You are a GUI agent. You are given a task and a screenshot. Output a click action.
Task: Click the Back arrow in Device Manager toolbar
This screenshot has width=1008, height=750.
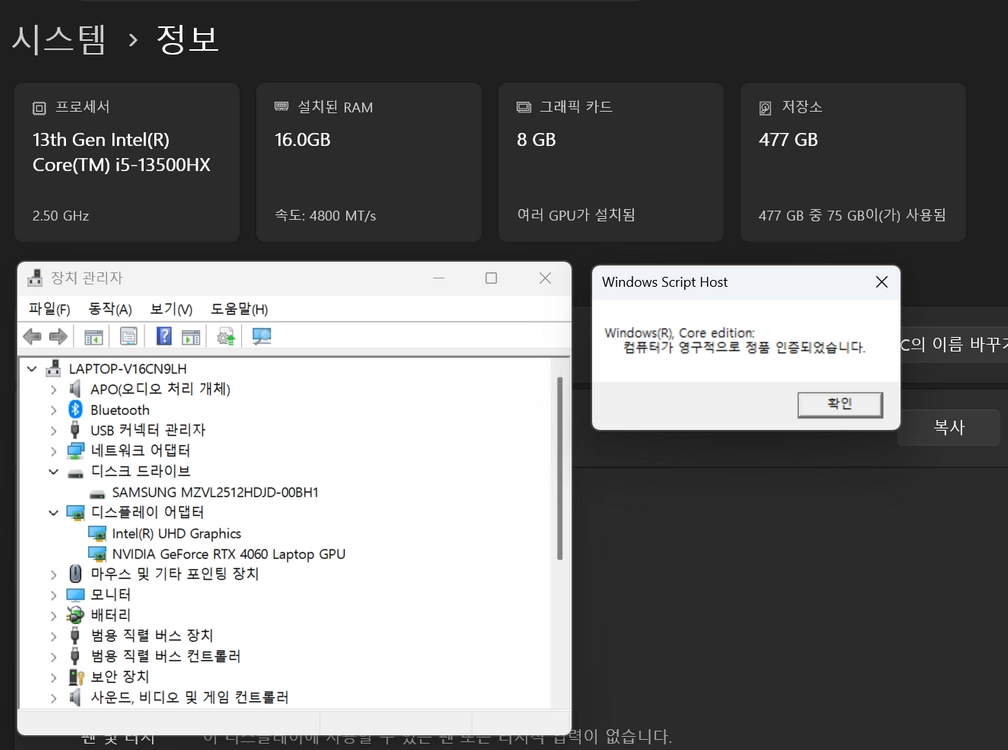pos(32,336)
